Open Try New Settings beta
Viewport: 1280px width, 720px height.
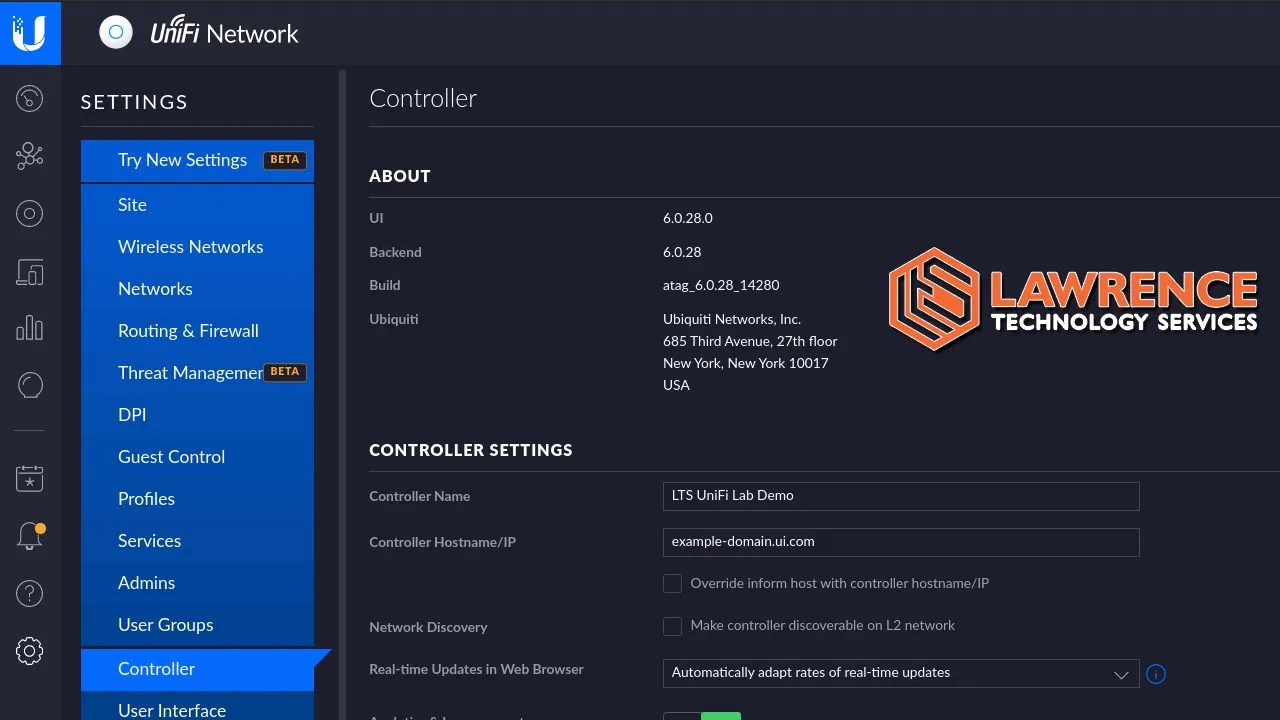coord(197,160)
